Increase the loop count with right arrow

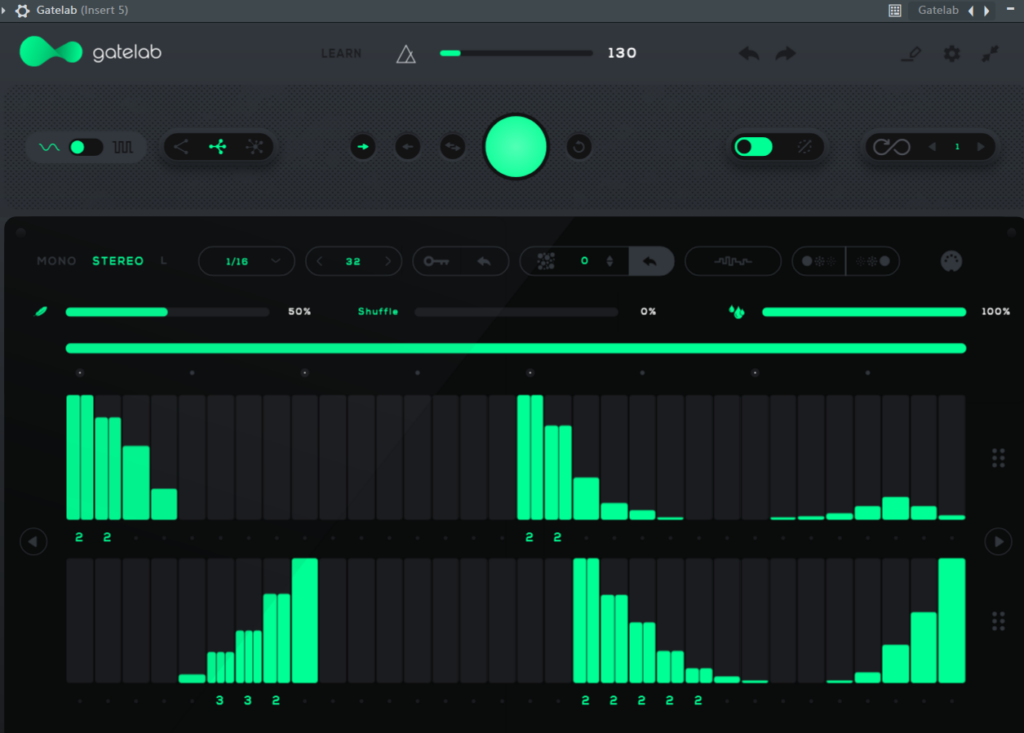[980, 147]
